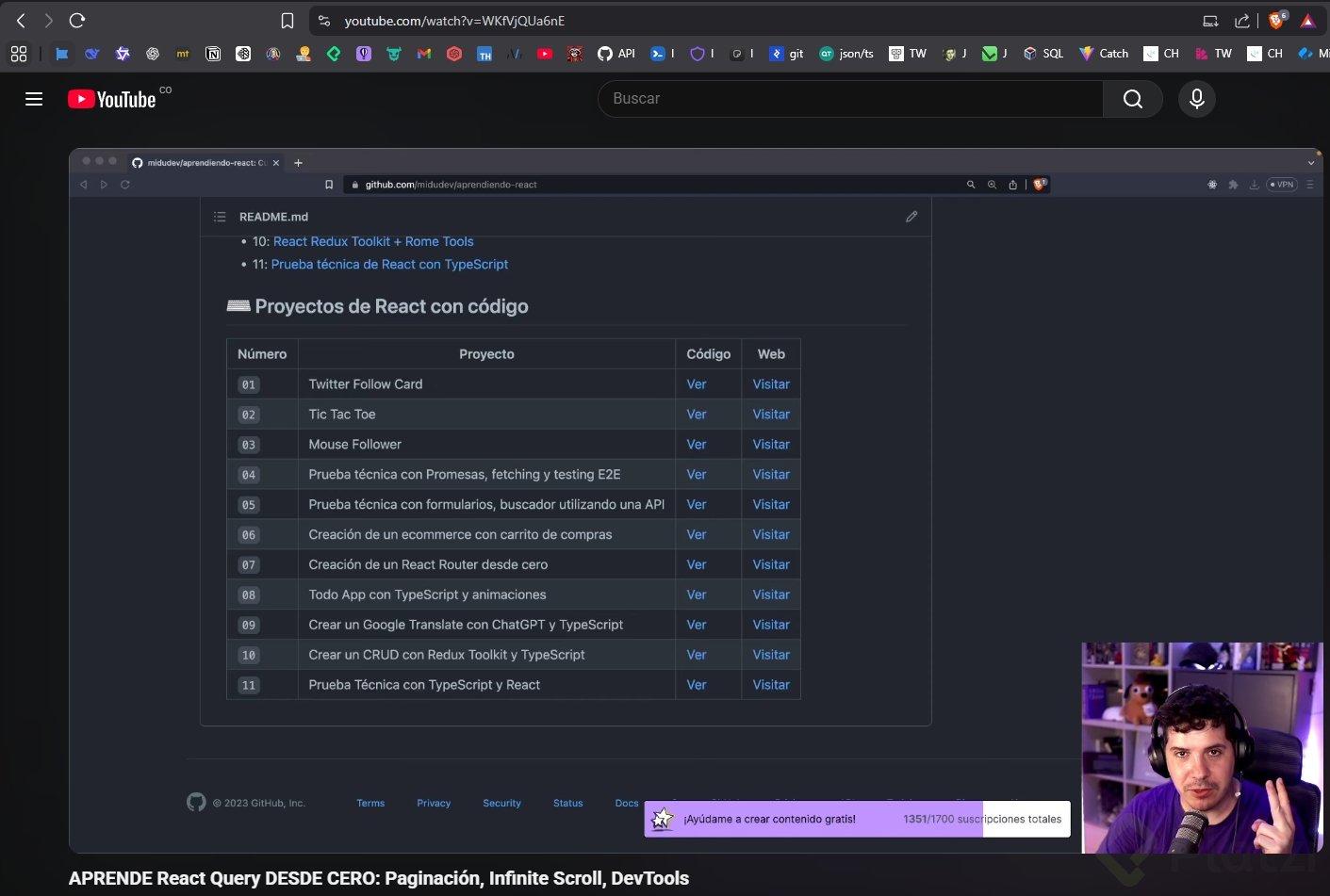Image resolution: width=1330 pixels, height=896 pixels.
Task: Click the YouTube search magnifier button
Action: 1133,99
